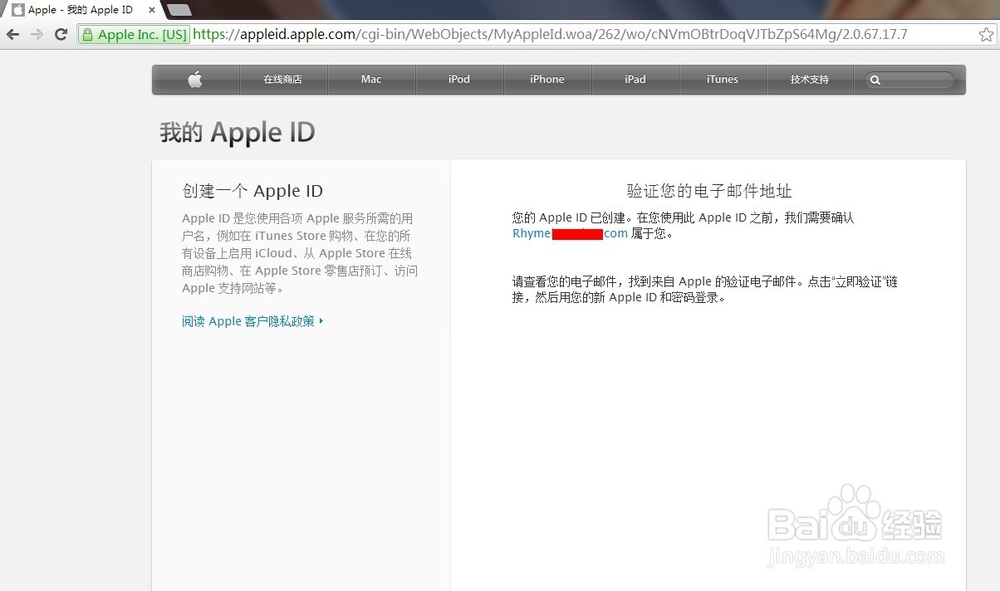Open a new browser tab
The image size is (1000, 591).
[179, 9]
